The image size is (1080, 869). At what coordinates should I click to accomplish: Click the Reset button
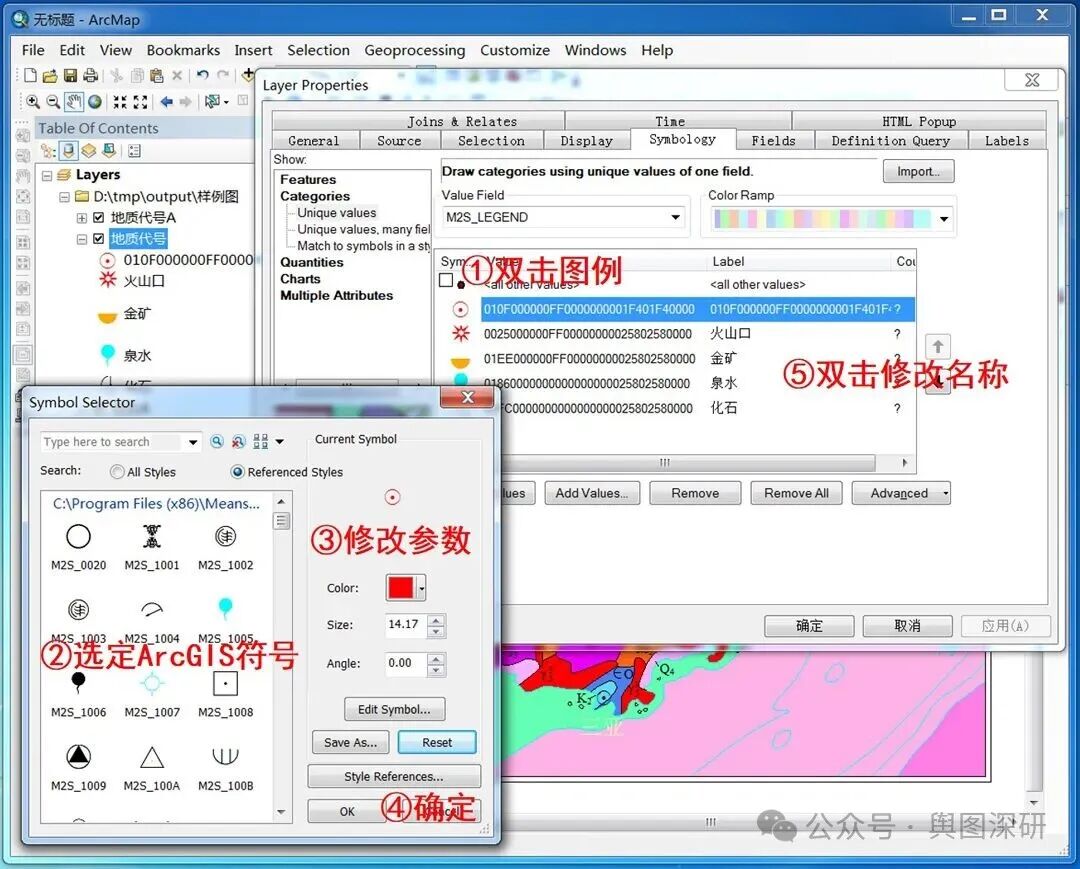pyautogui.click(x=437, y=742)
